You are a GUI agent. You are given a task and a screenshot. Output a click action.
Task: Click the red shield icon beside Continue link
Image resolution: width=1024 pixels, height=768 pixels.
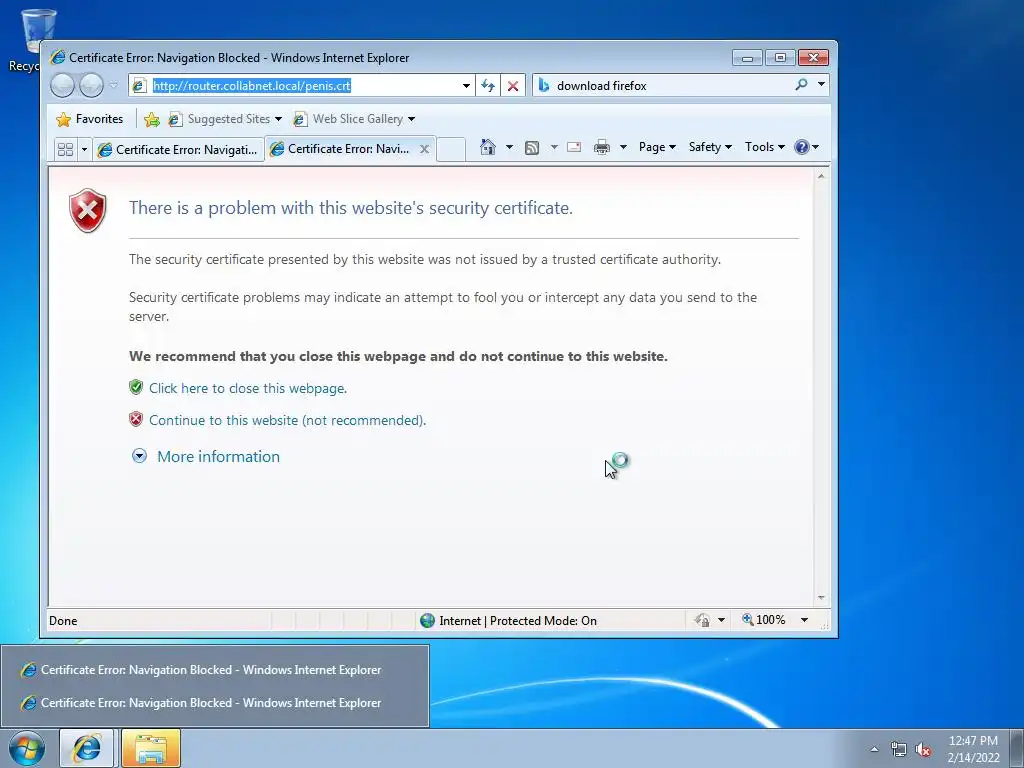tap(136, 419)
